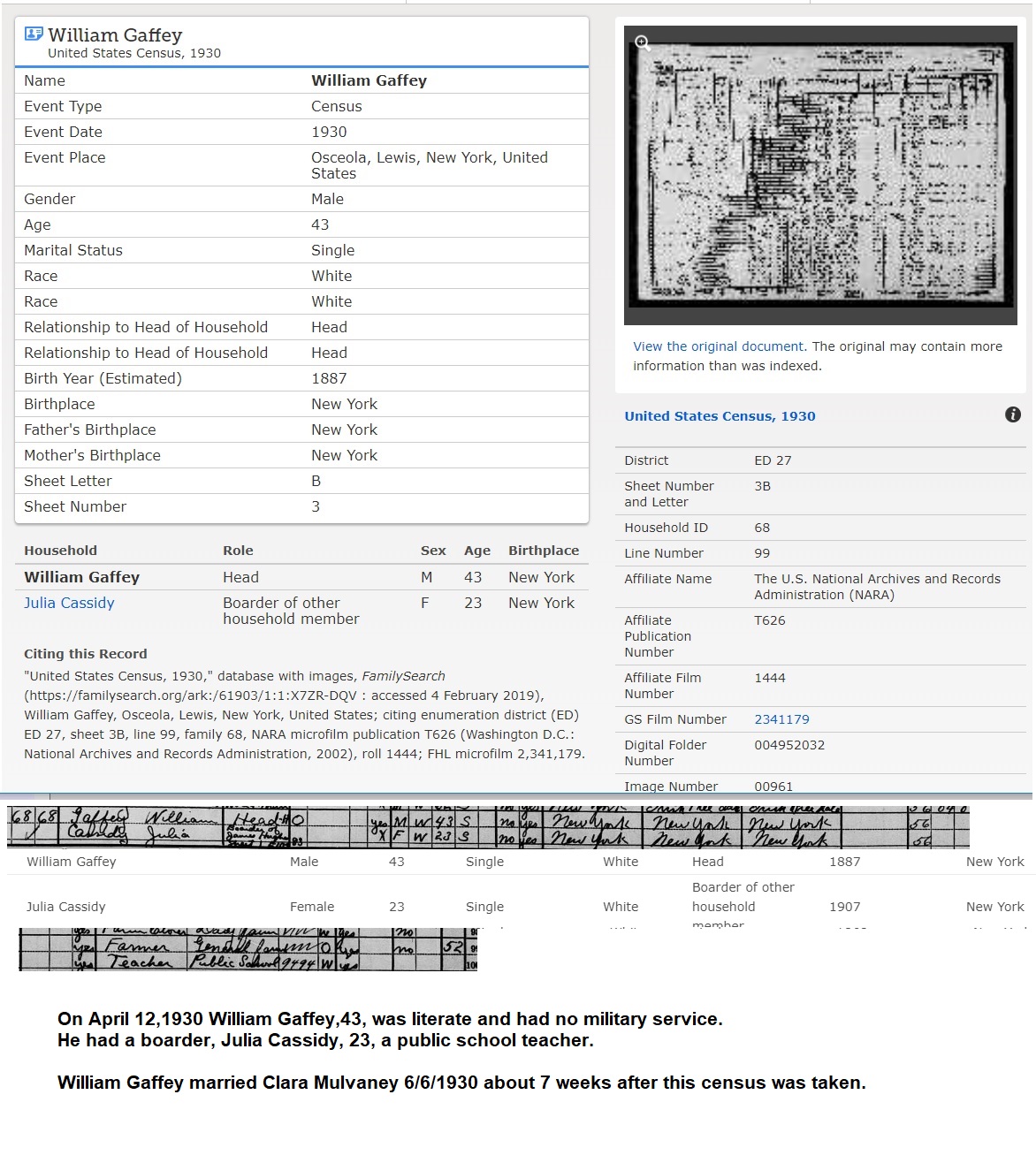Click 'Single' beside the Marital Status label

[332, 250]
